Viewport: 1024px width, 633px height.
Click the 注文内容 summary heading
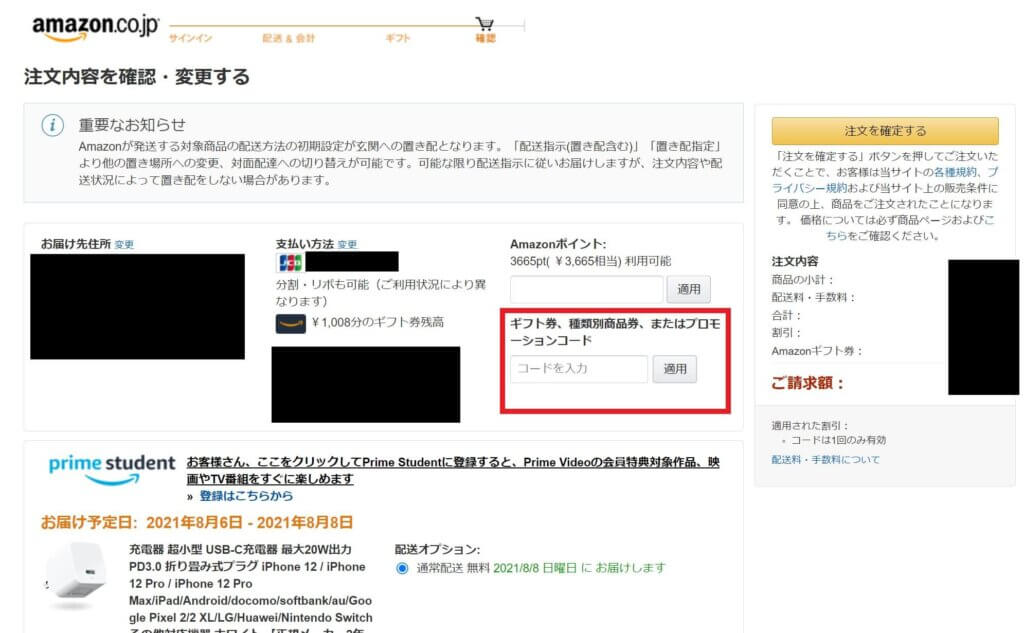pos(795,261)
